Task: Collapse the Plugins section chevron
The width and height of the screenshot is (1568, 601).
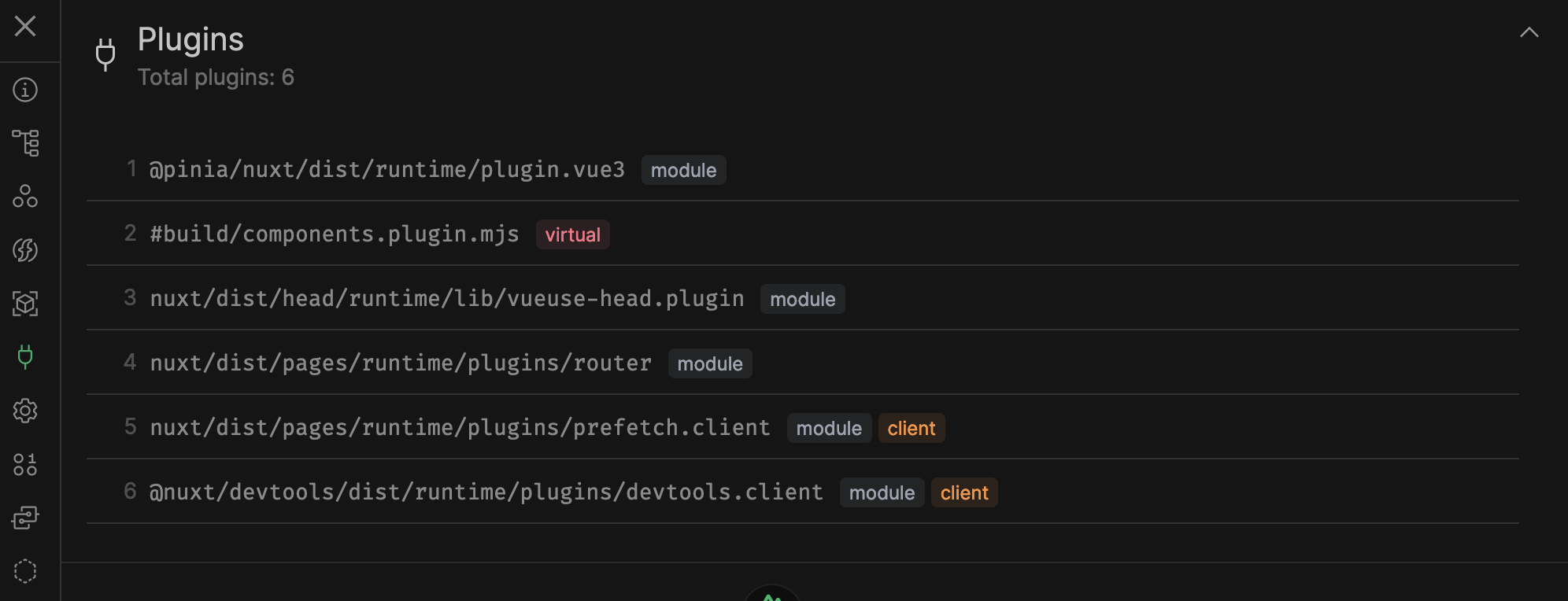Action: click(x=1529, y=32)
